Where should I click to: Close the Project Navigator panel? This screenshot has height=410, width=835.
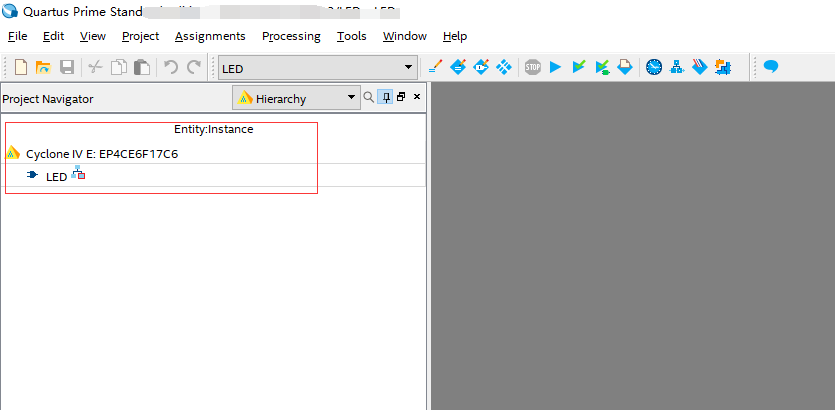point(417,97)
